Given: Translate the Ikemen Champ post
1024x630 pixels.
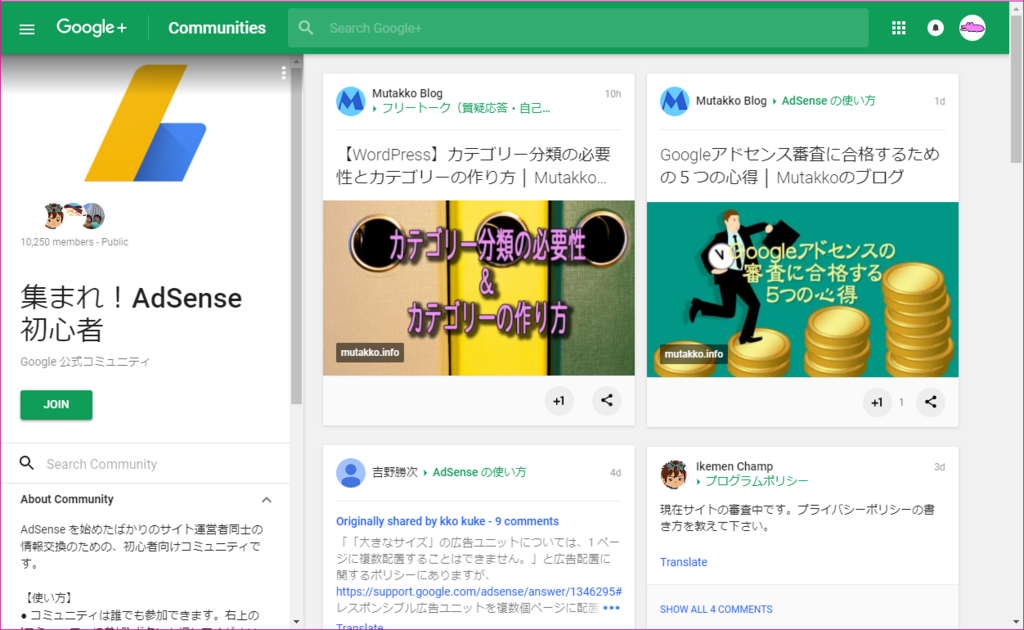Looking at the screenshot, I should (x=683, y=562).
